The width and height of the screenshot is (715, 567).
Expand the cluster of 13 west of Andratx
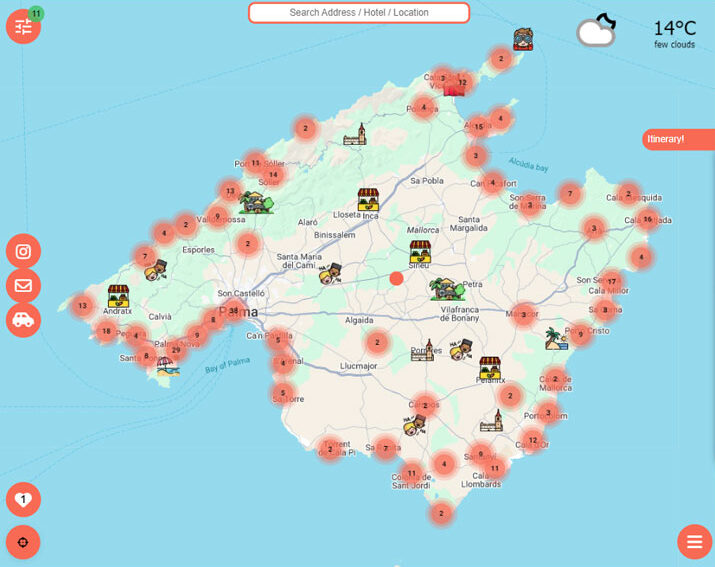(83, 306)
